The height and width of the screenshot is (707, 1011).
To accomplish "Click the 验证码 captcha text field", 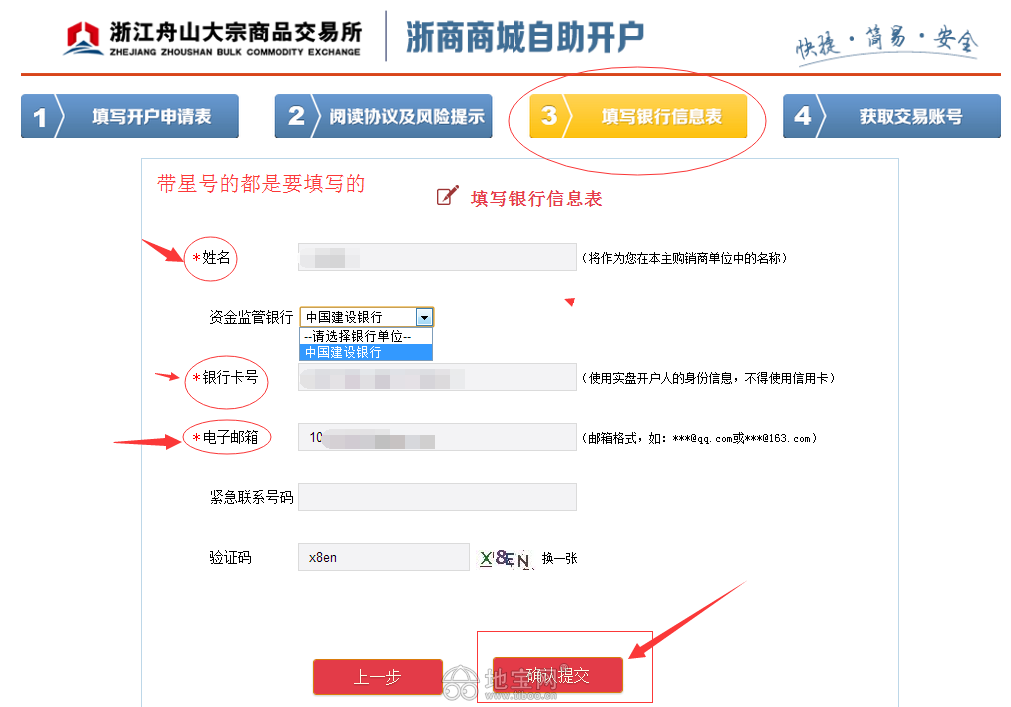I will coord(384,557).
